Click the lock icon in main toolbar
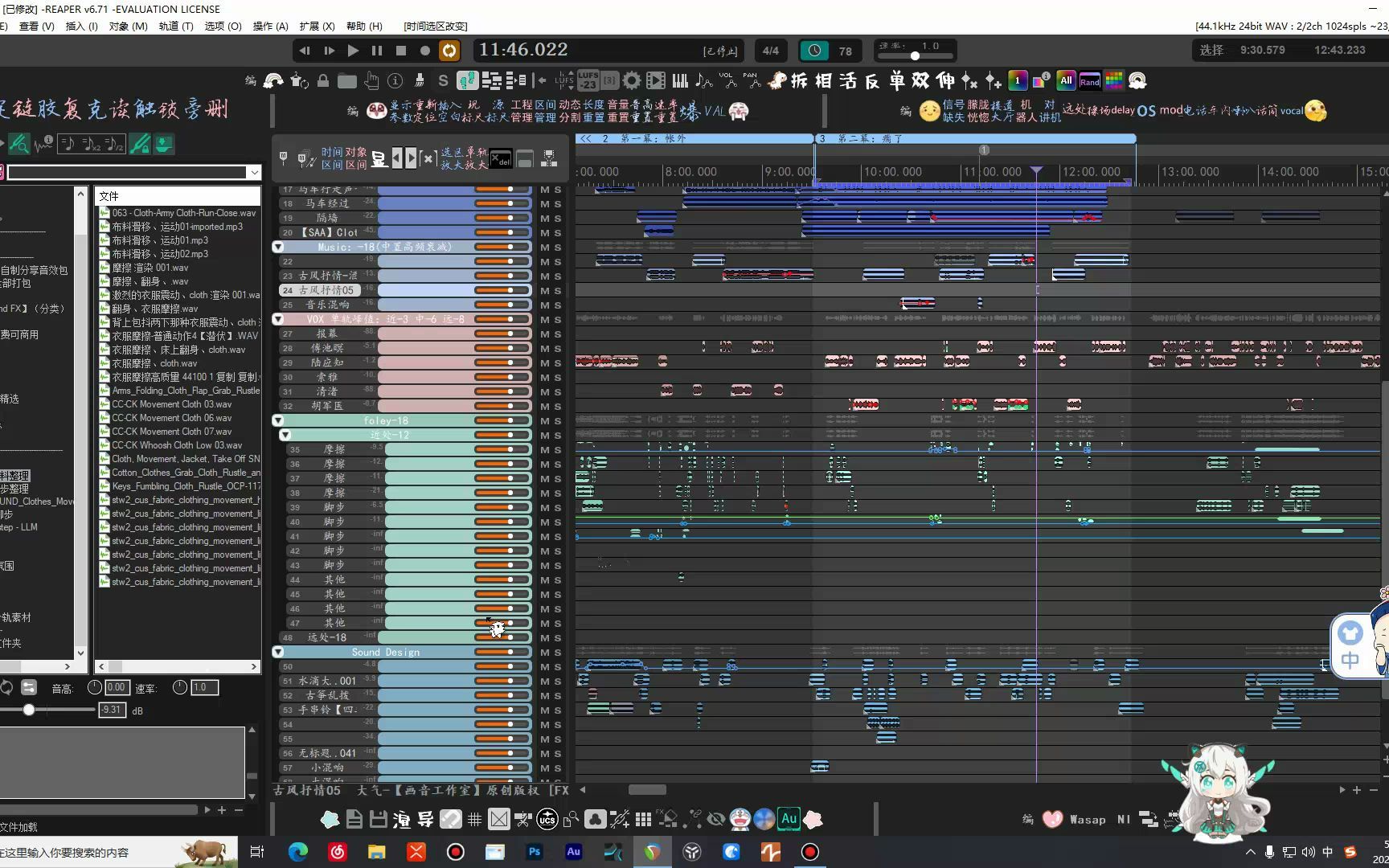Screen dimensions: 1389x868 click(x=323, y=80)
